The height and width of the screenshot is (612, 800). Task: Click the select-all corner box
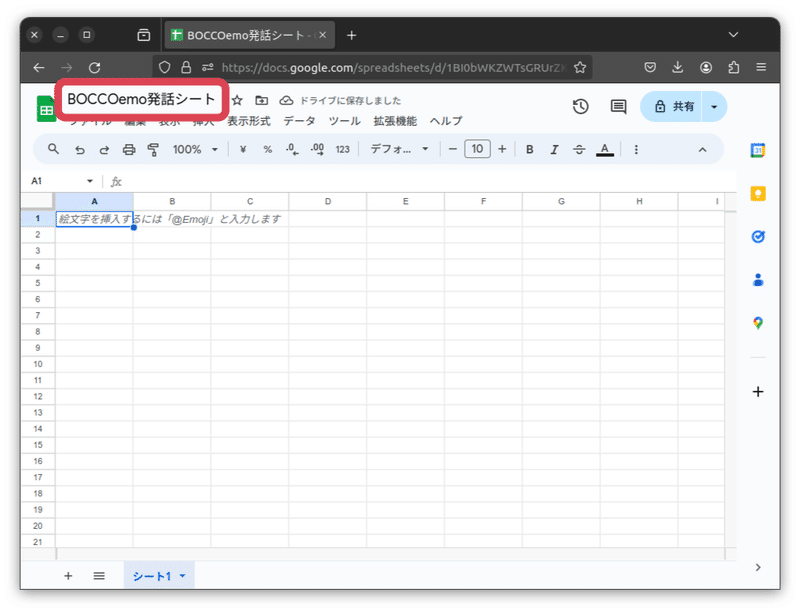click(38, 201)
